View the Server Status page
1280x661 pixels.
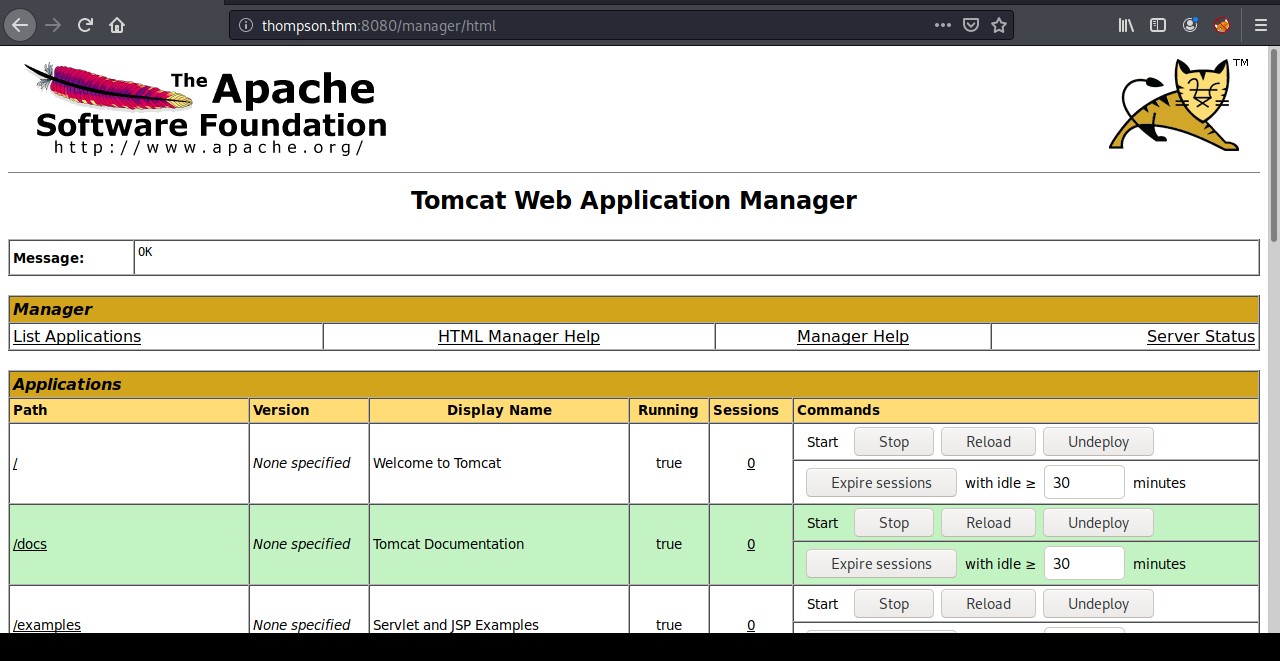(x=1200, y=336)
